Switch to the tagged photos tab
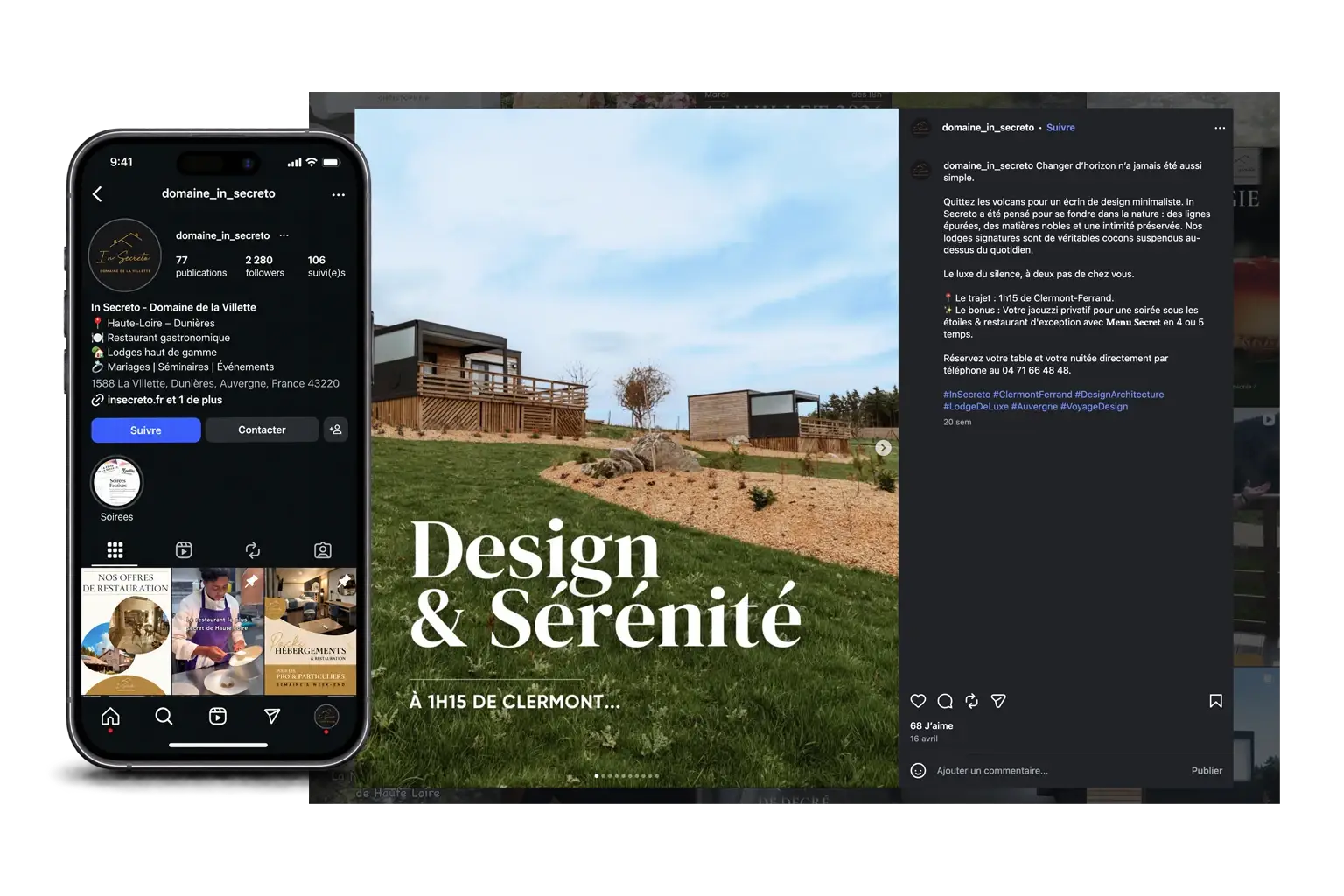 tap(323, 550)
